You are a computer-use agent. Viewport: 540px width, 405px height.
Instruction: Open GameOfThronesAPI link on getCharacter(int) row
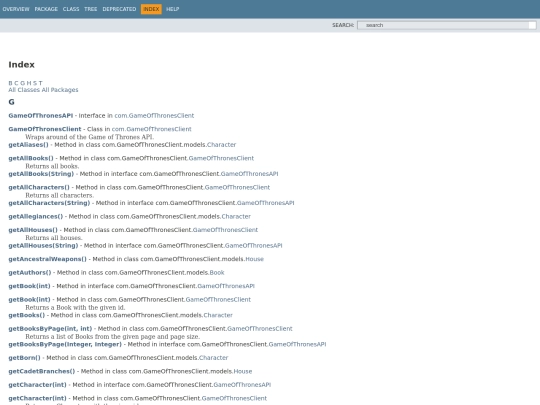(242, 385)
